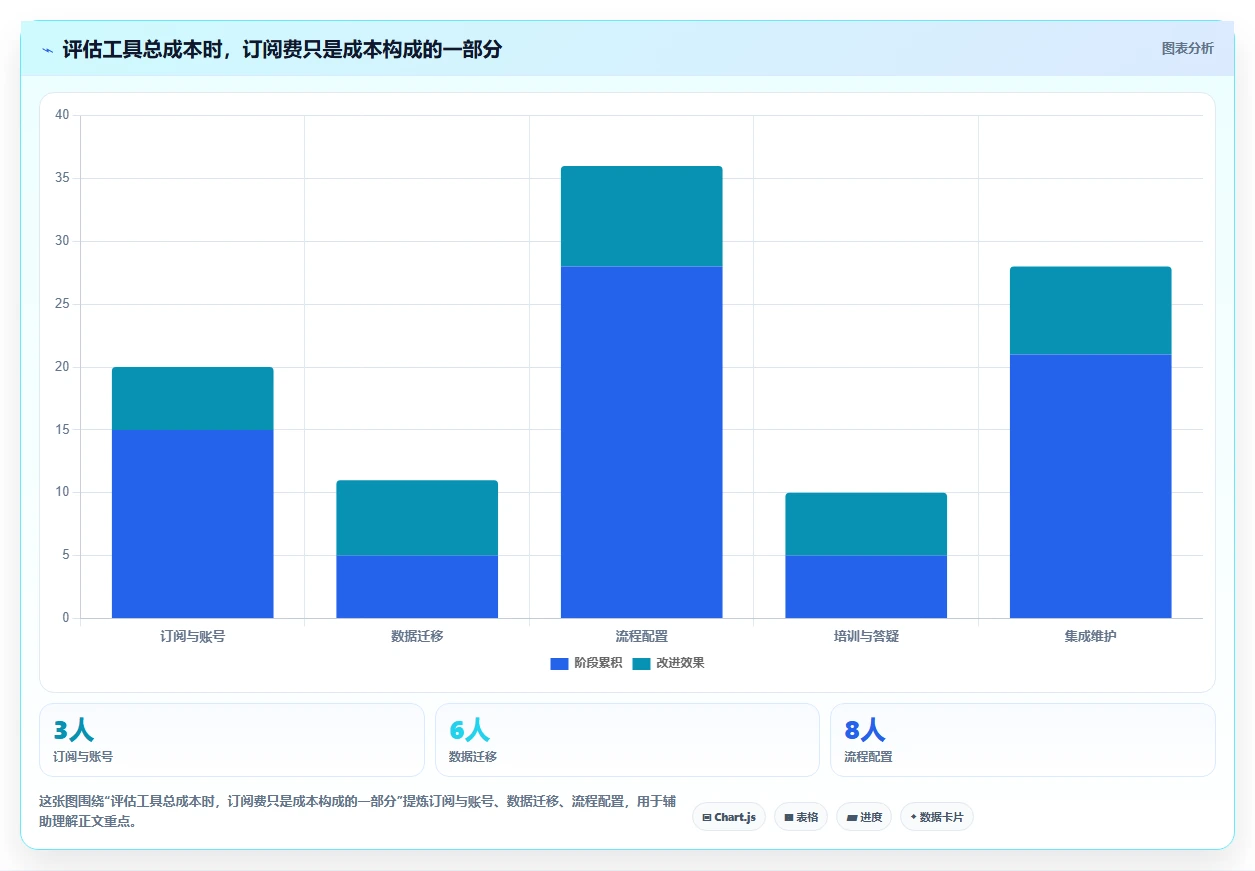Click the 3人 value text

tap(73, 731)
